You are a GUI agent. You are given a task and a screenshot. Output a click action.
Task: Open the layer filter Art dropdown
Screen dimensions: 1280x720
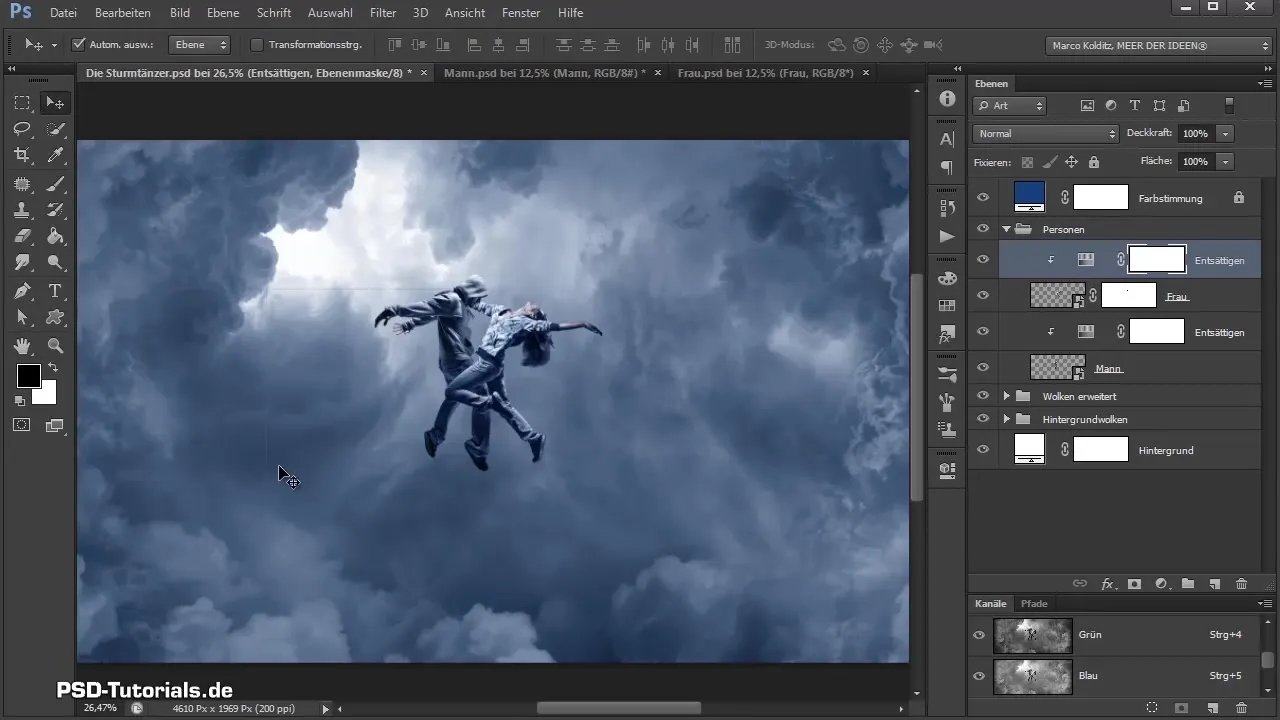click(x=1010, y=105)
